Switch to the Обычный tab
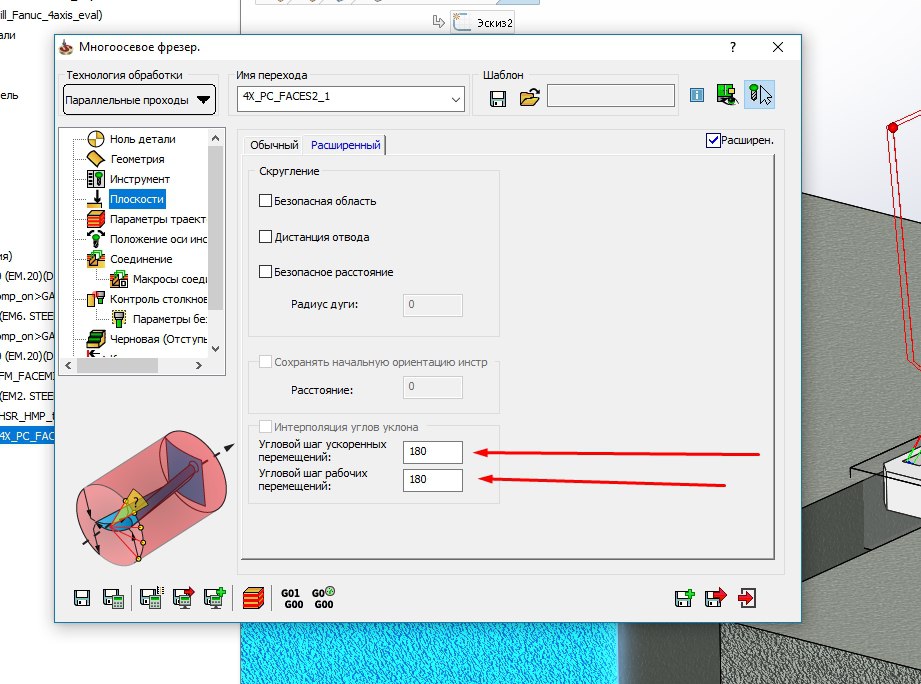This screenshot has height=684, width=921. tap(274, 145)
